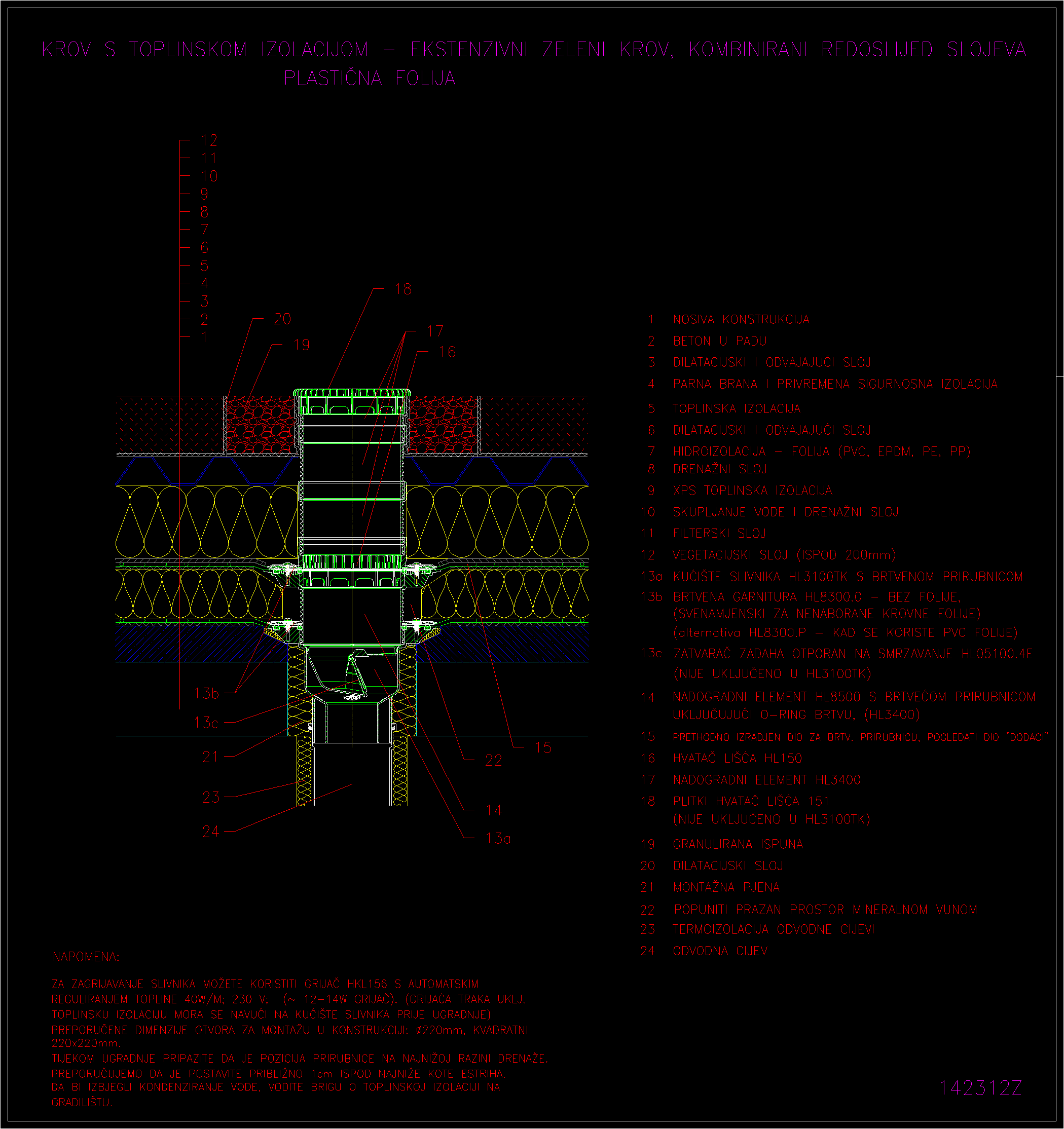
Task: Click legend entry 'ZATVARAČ ZADAHA OTPORAN NA SMRZAVANJE'
Action: 813,654
